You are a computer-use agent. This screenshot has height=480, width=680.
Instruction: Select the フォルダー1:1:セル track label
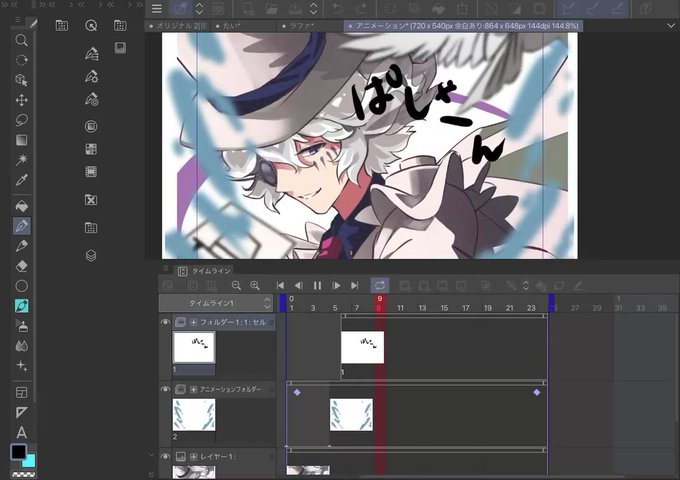click(x=233, y=322)
